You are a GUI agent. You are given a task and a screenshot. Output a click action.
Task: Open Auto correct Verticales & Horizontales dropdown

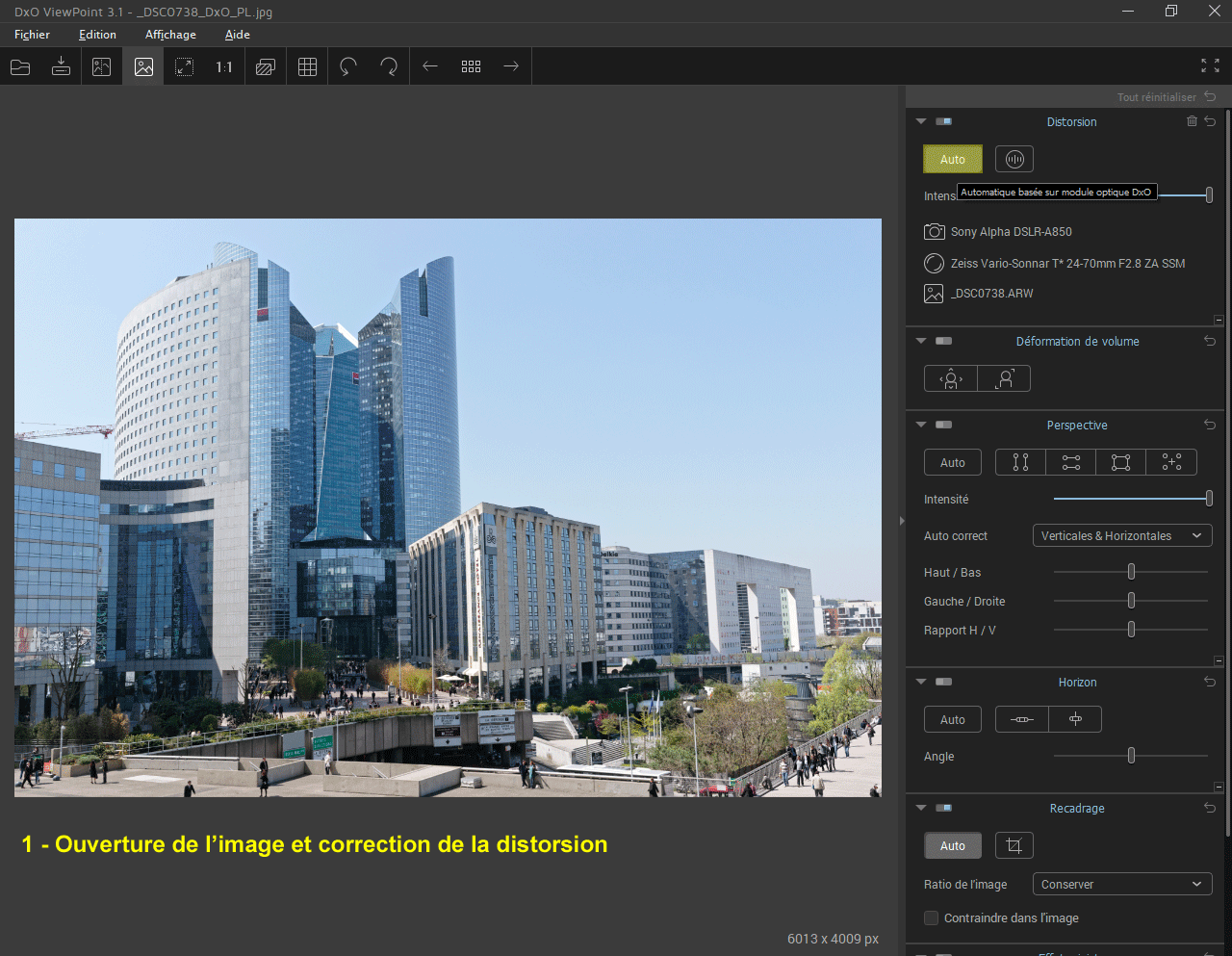[x=1121, y=535]
